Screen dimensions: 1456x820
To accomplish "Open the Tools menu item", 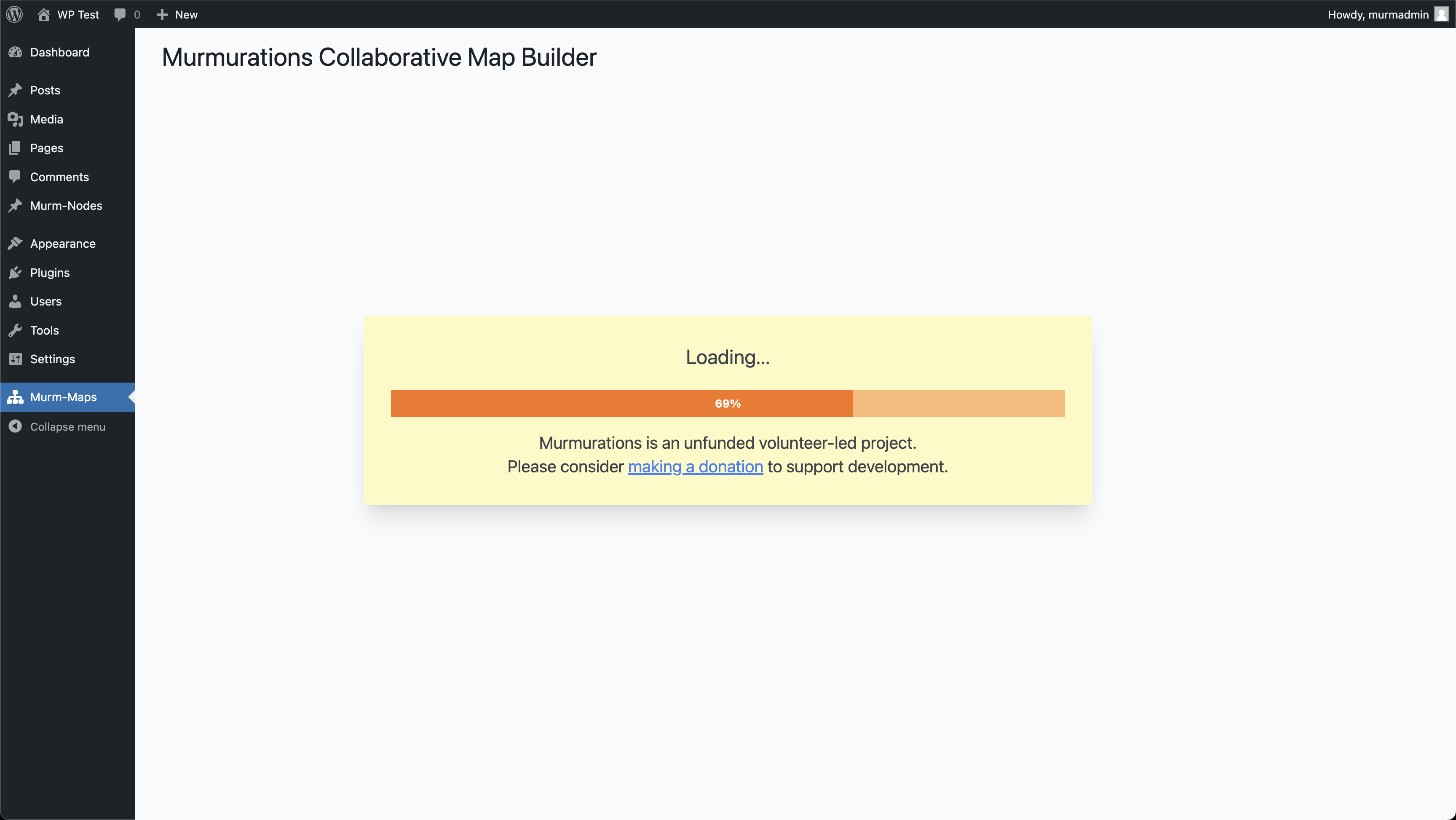I will pyautogui.click(x=67, y=330).
